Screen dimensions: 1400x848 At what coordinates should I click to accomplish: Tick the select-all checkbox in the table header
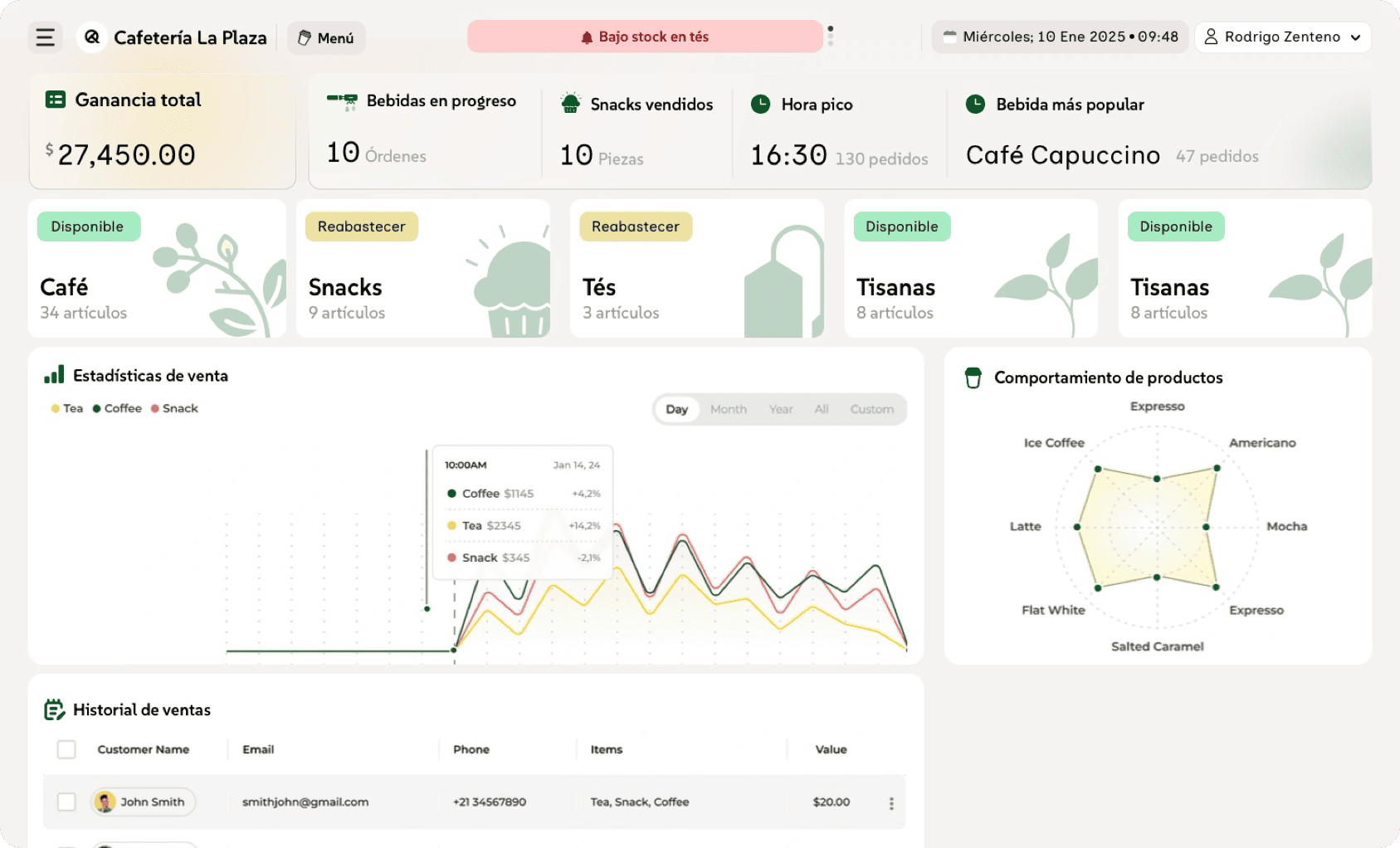(66, 750)
